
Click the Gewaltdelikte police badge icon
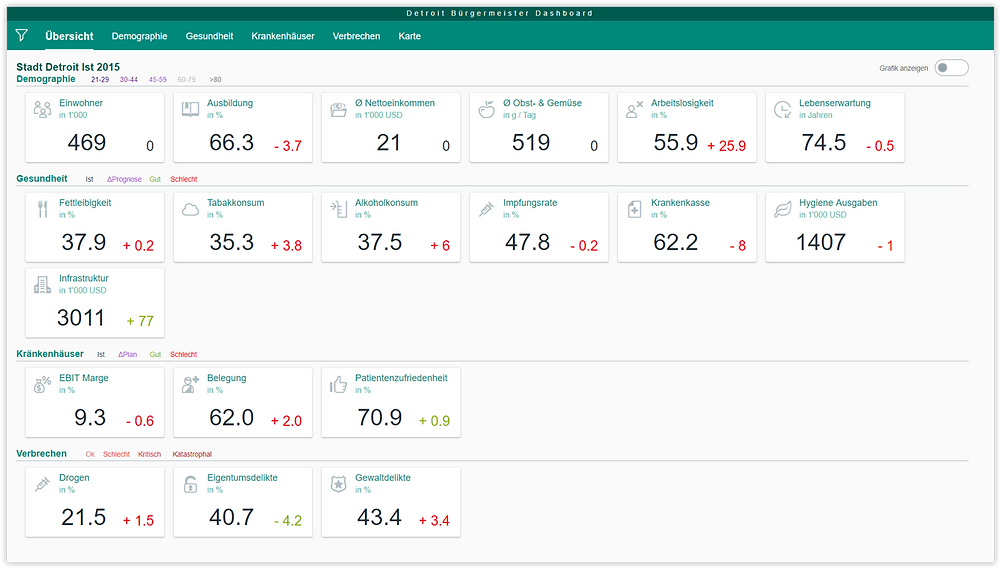click(x=338, y=484)
